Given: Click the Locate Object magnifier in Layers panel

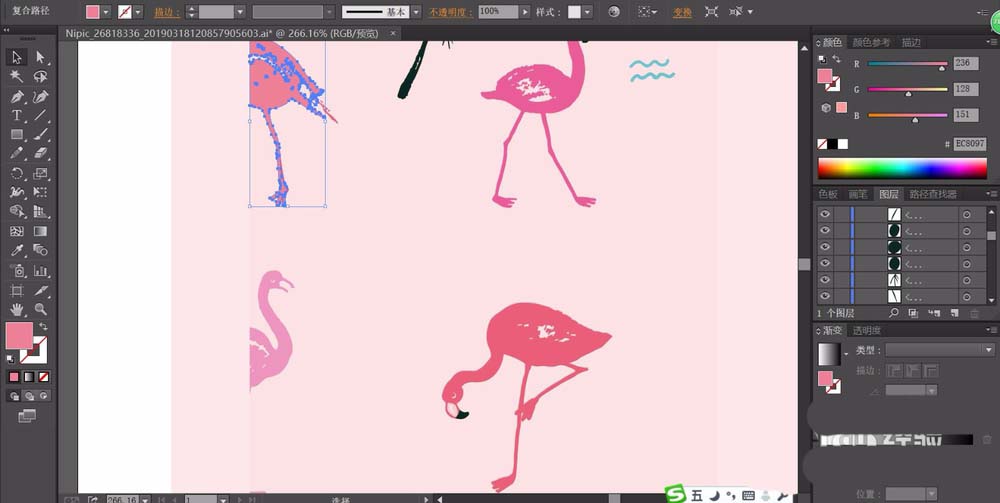Looking at the screenshot, I should point(894,313).
